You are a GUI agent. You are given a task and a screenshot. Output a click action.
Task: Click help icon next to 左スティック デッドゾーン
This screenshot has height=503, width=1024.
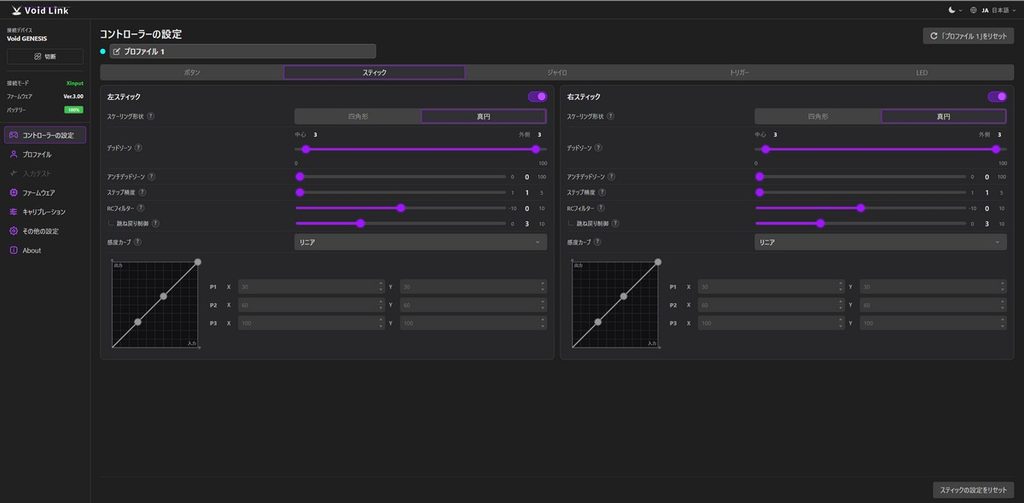[x=140, y=148]
